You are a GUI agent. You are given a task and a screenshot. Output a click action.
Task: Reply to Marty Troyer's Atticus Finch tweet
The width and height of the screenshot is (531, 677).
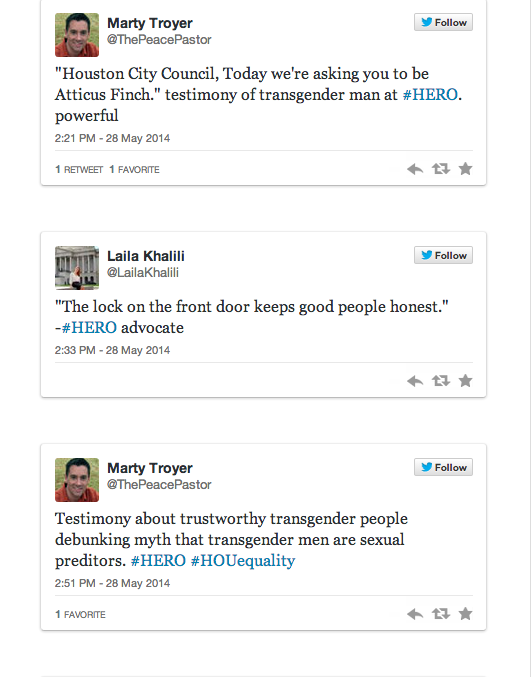[x=415, y=169]
